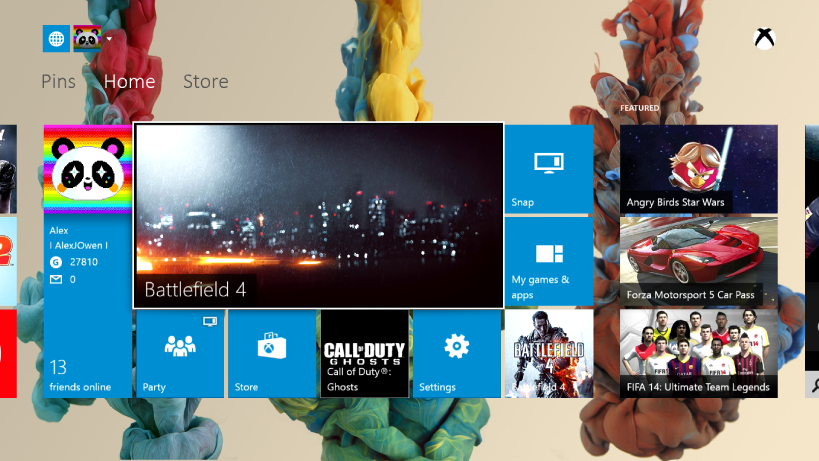Viewport: 819px width, 461px height.
Task: Switch to the Store tab
Action: point(206,81)
